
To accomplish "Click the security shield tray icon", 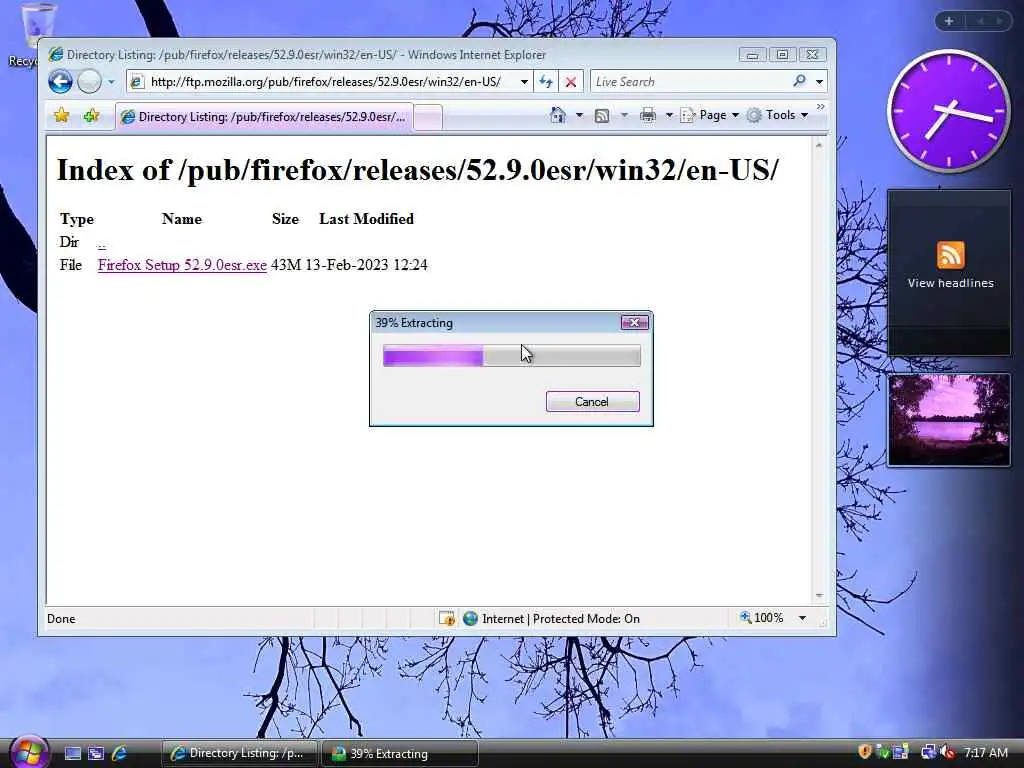I will (865, 752).
